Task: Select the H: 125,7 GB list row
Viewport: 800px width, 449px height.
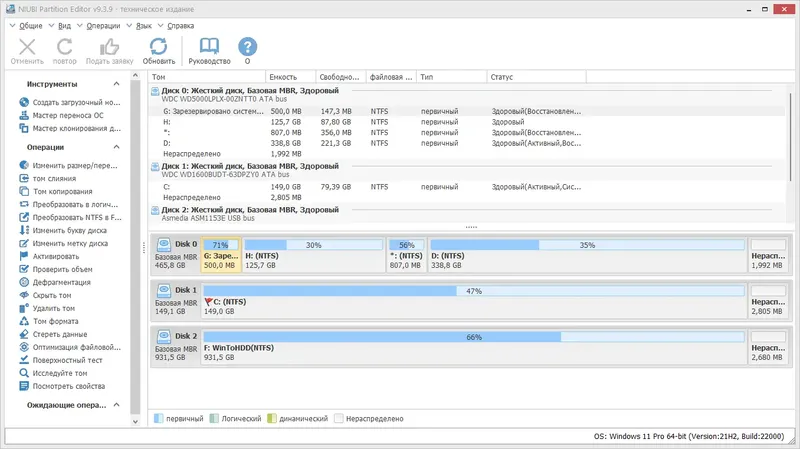Action: pos(467,122)
